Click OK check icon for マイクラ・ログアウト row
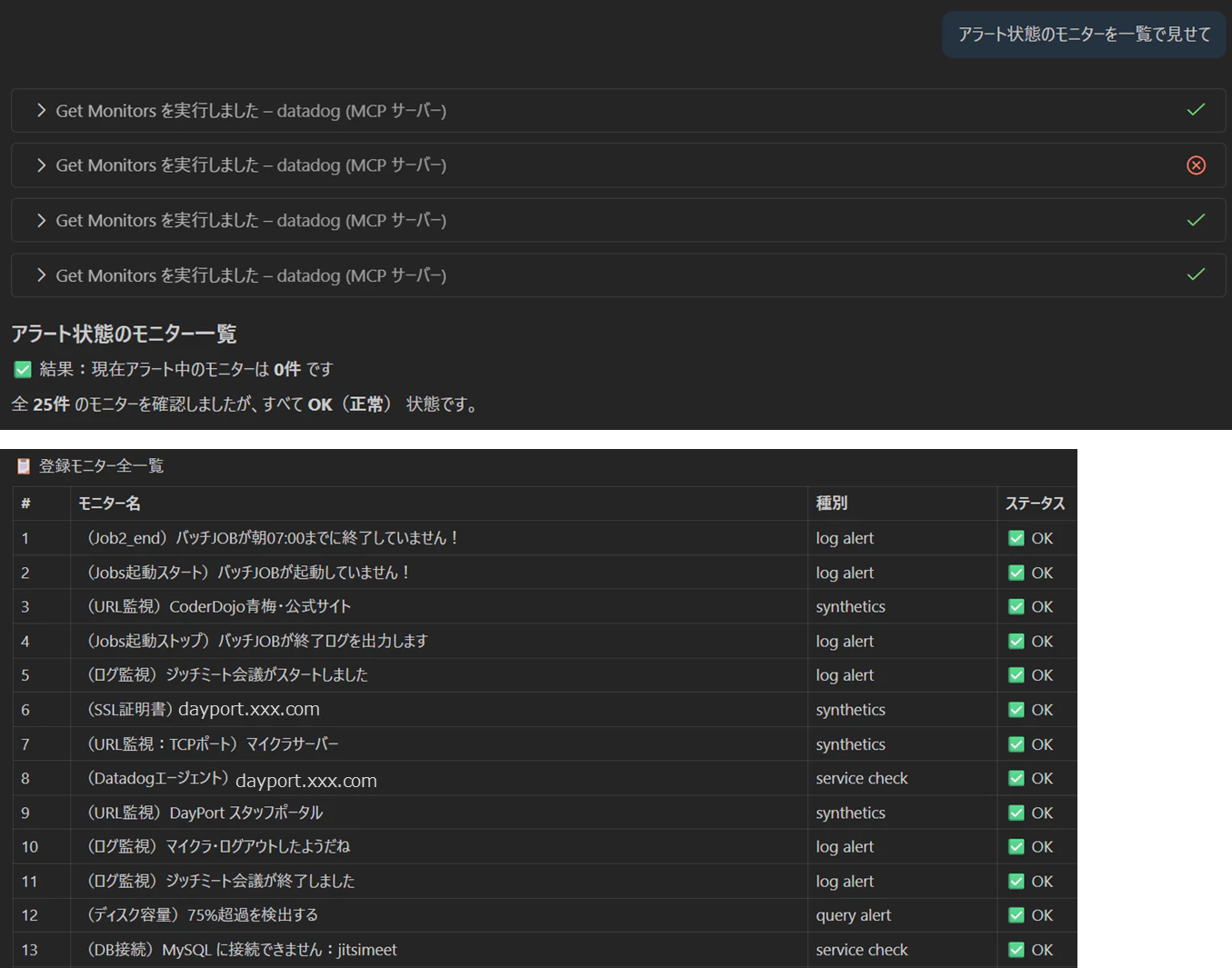The width and height of the screenshot is (1232, 968). click(x=1017, y=846)
